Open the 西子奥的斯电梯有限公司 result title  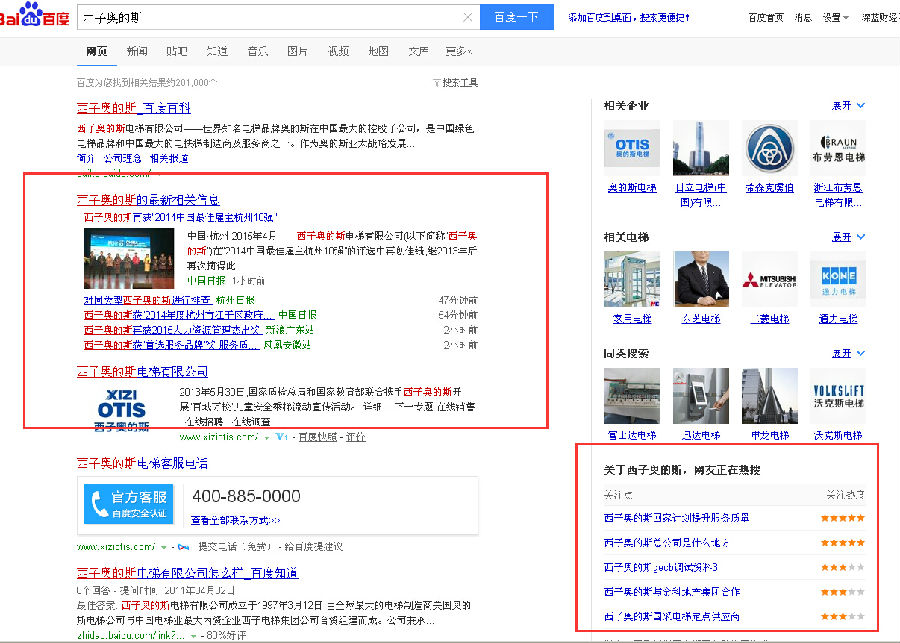coord(142,371)
